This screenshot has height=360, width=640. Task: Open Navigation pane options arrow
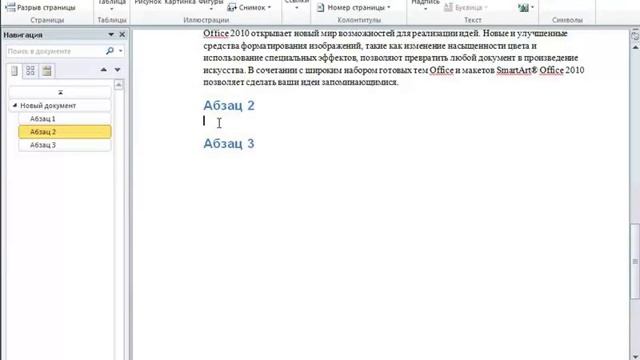(x=111, y=35)
